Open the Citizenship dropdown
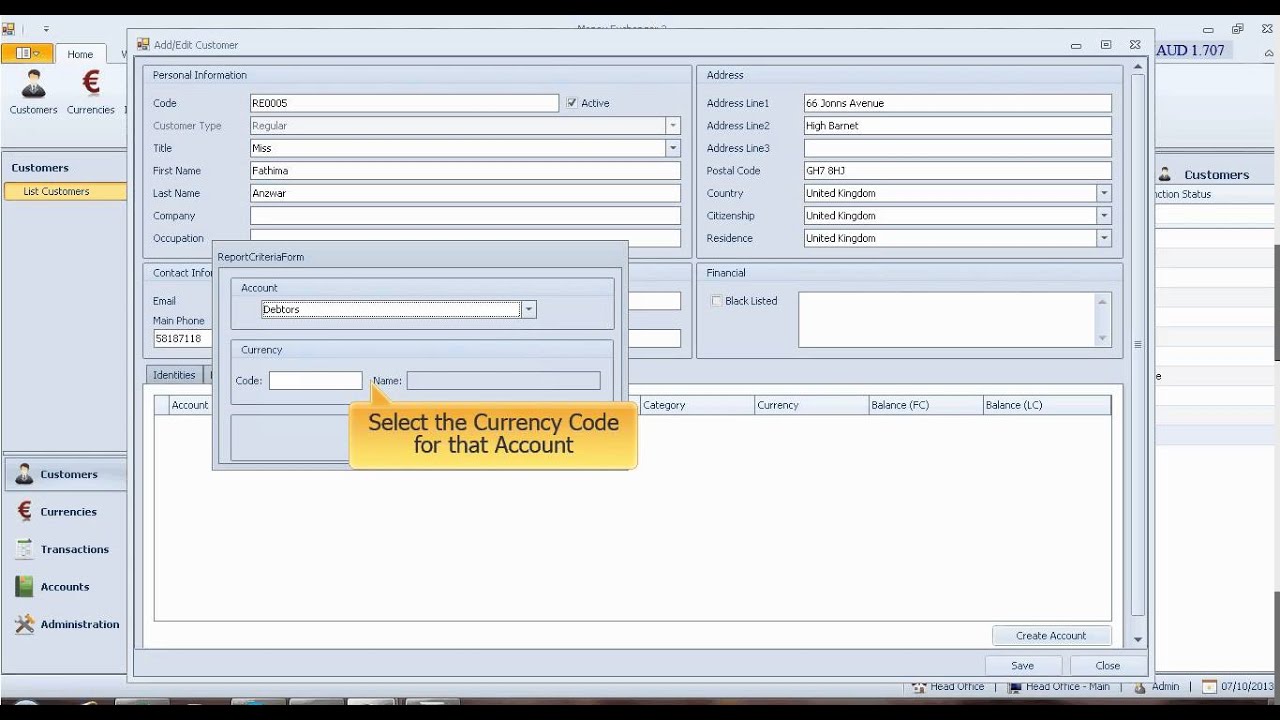1280x720 pixels. click(x=1104, y=216)
